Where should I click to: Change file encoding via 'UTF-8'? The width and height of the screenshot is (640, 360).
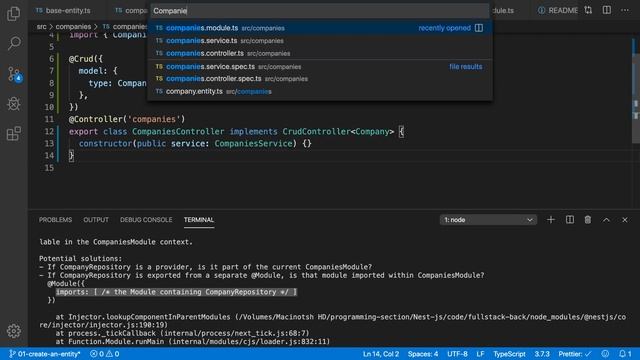[457, 354]
